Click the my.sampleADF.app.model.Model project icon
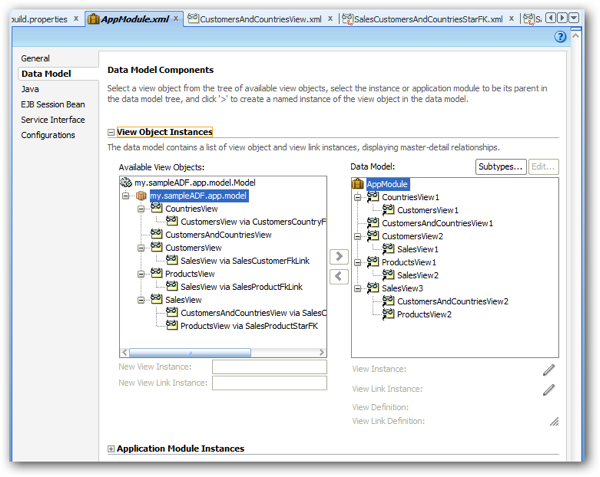This screenshot has height=477, width=600. click(x=126, y=182)
